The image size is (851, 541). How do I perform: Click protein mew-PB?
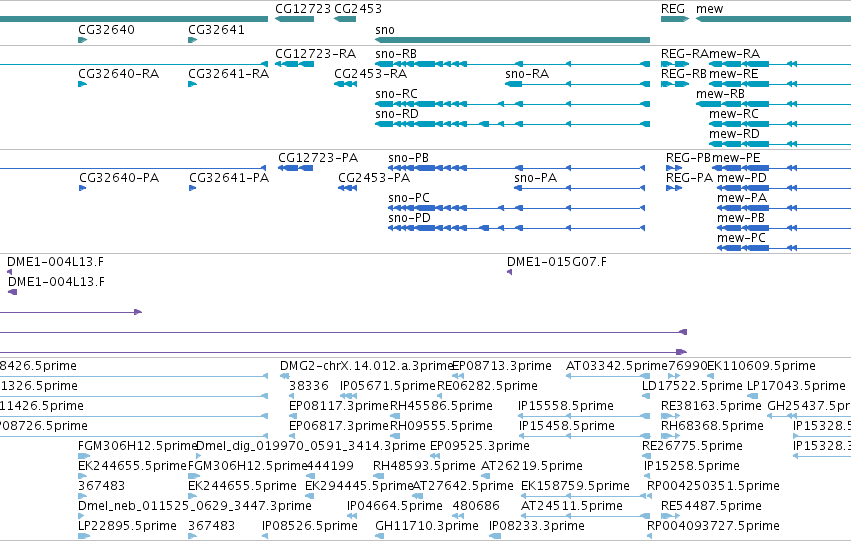point(740,218)
